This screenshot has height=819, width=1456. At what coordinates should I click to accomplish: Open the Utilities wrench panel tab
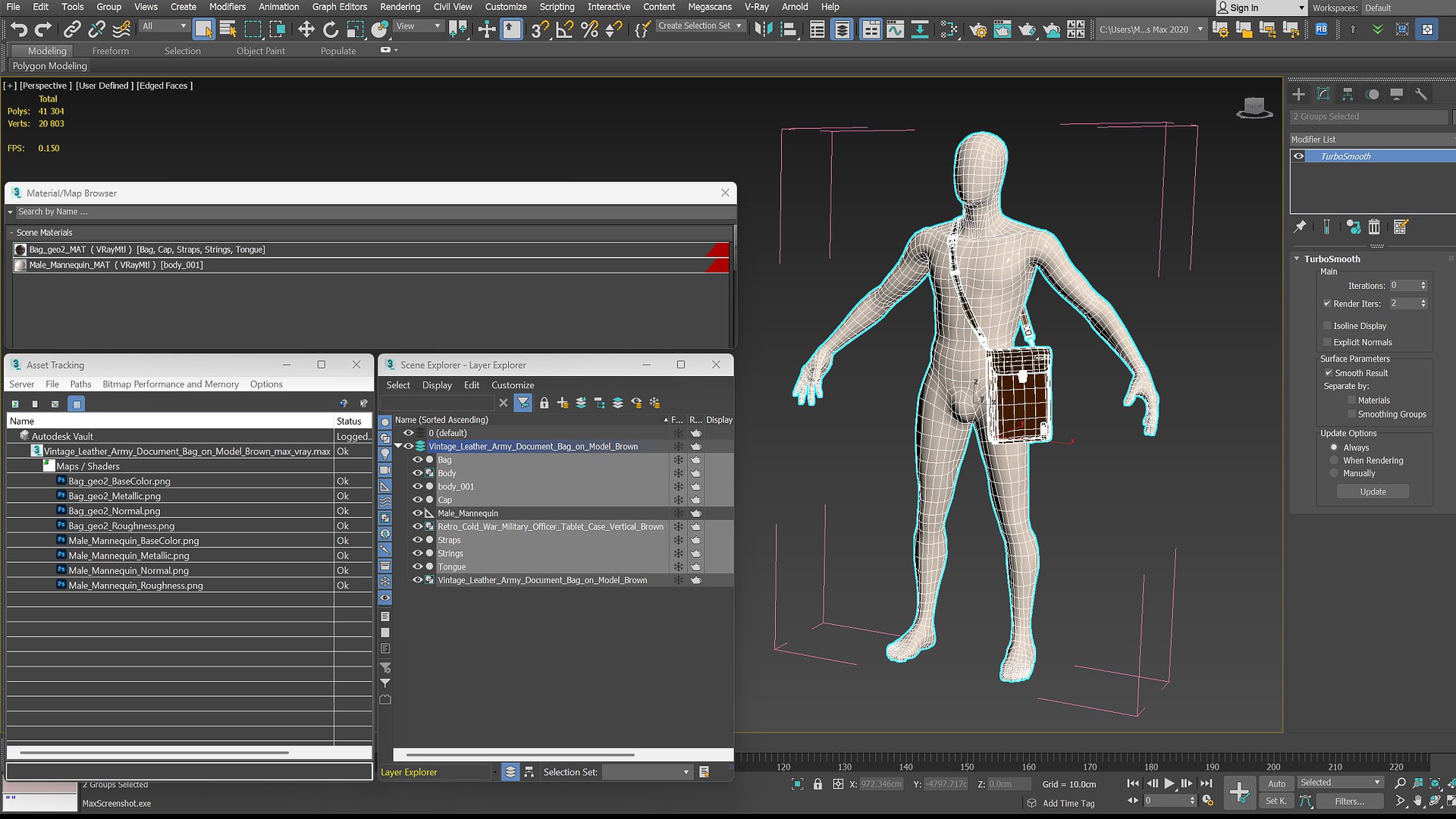pyautogui.click(x=1421, y=94)
